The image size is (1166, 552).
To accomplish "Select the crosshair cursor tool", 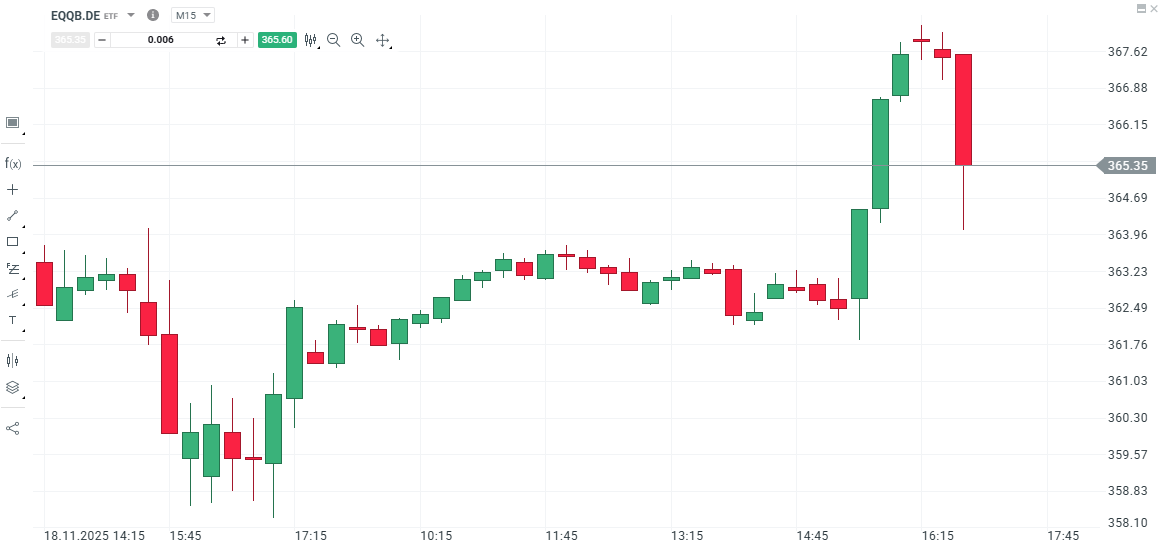I will point(13,189).
